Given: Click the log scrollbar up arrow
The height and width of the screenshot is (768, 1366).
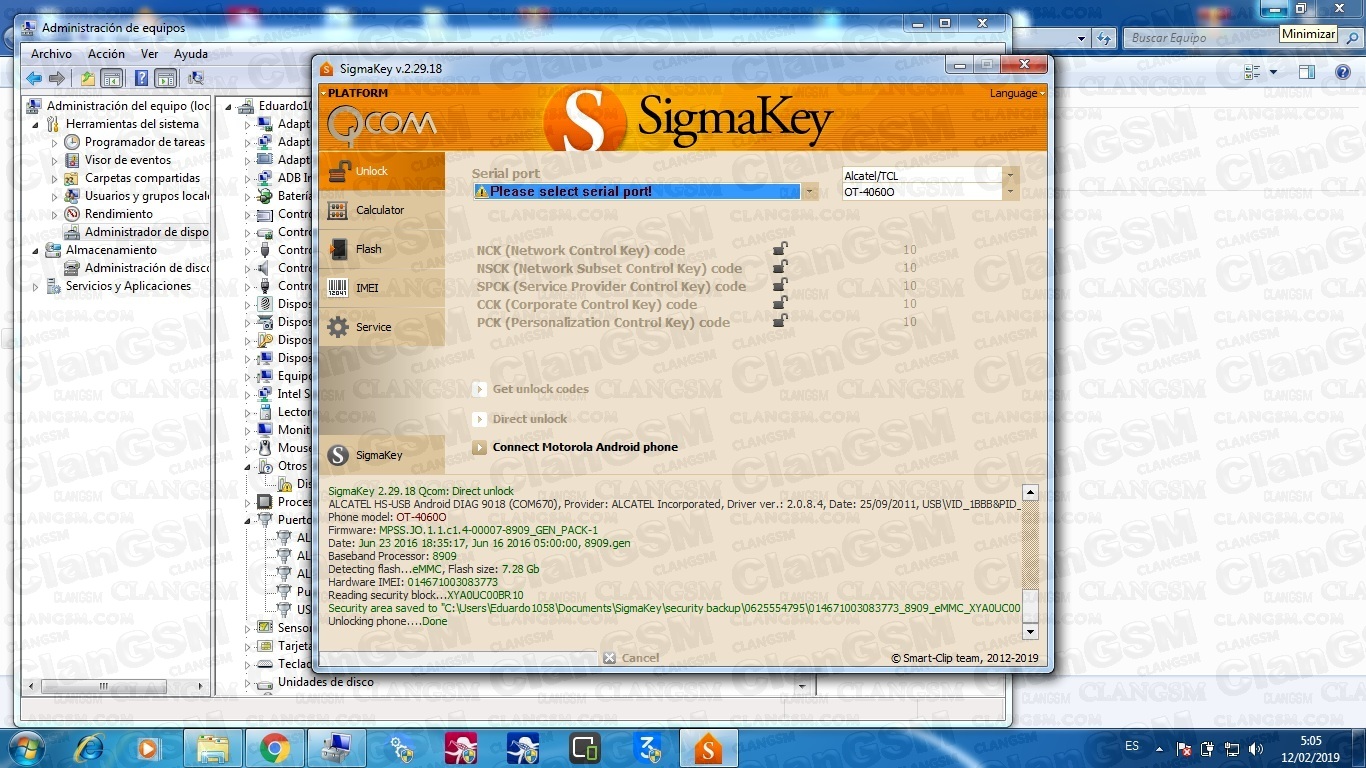Looking at the screenshot, I should click(x=1030, y=493).
